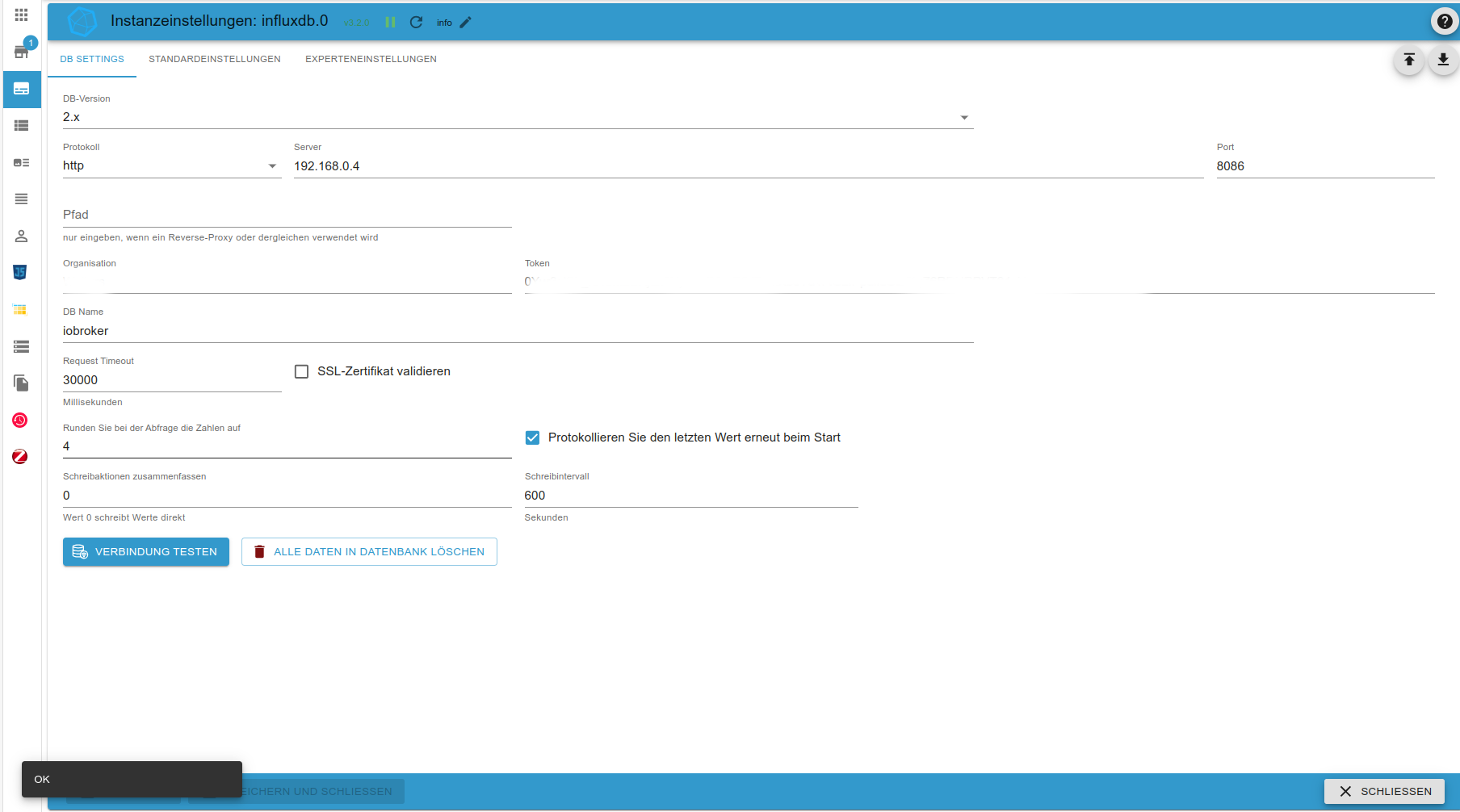Focus the Server field showing 192.168.0.4

(x=749, y=166)
